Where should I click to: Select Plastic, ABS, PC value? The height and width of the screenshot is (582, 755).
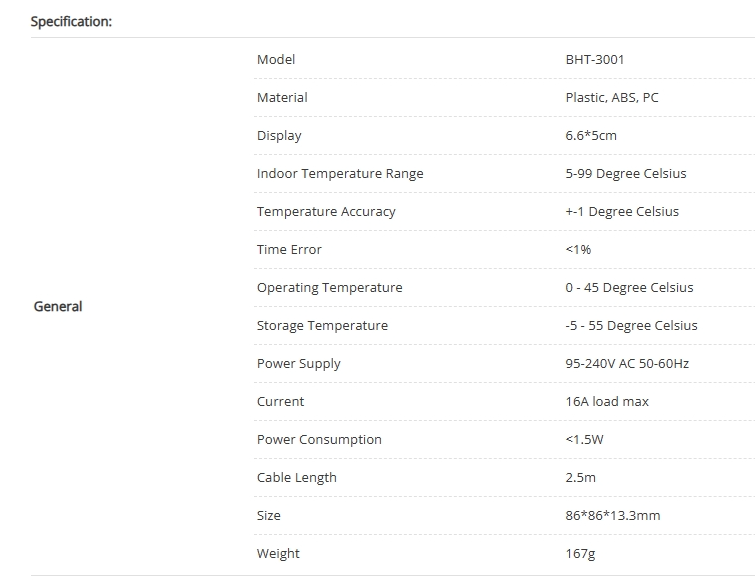pos(612,98)
